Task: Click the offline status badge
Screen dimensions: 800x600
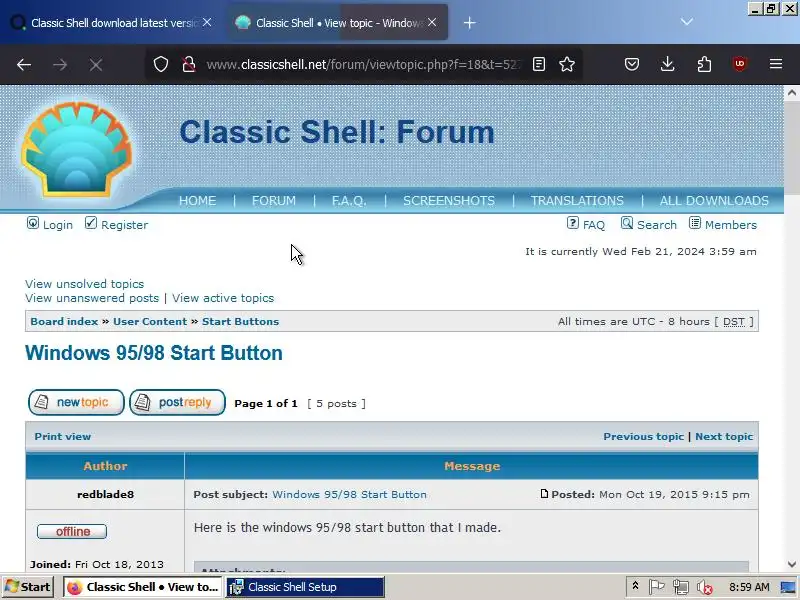Action: [x=72, y=532]
